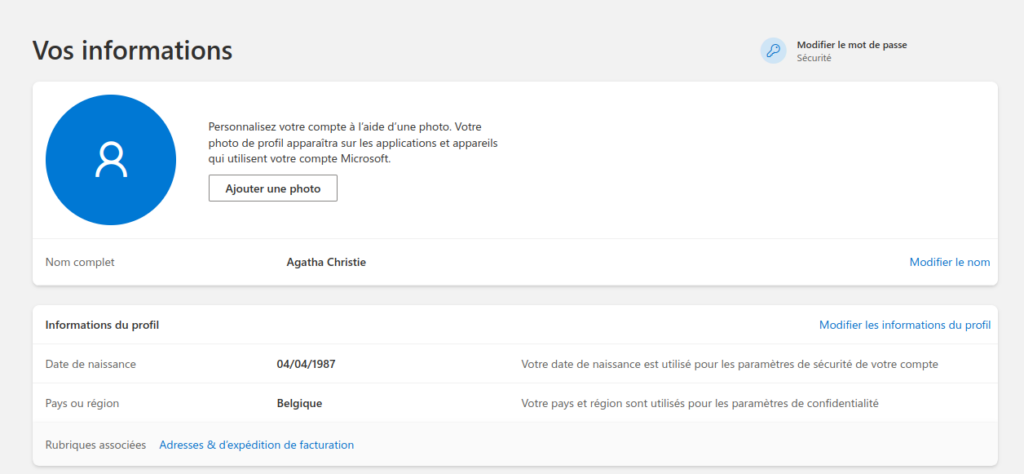Click the Date de naissance label

[x=91, y=364]
